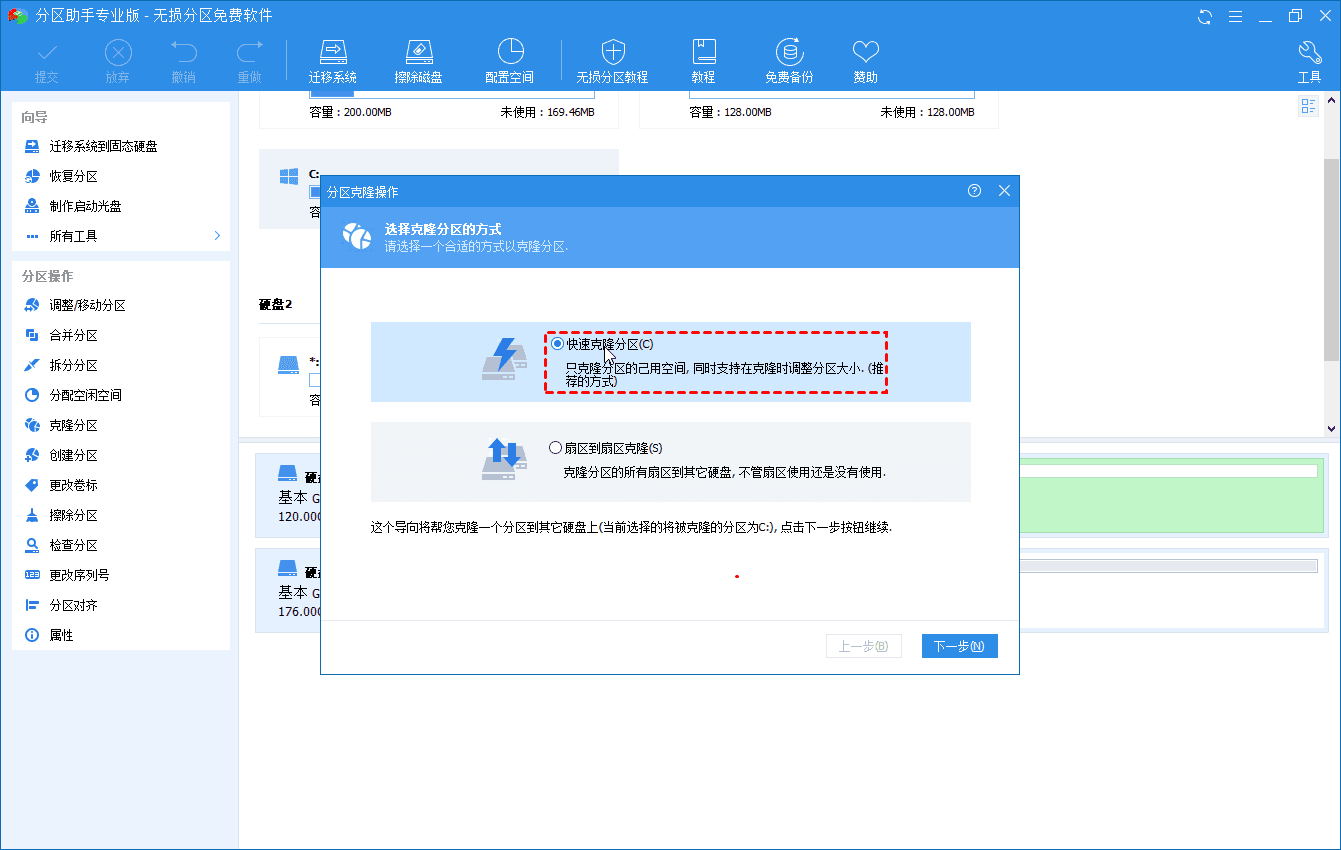Image resolution: width=1341 pixels, height=850 pixels.
Task: Click the sector clone arrows disk icon
Action: coord(505,459)
